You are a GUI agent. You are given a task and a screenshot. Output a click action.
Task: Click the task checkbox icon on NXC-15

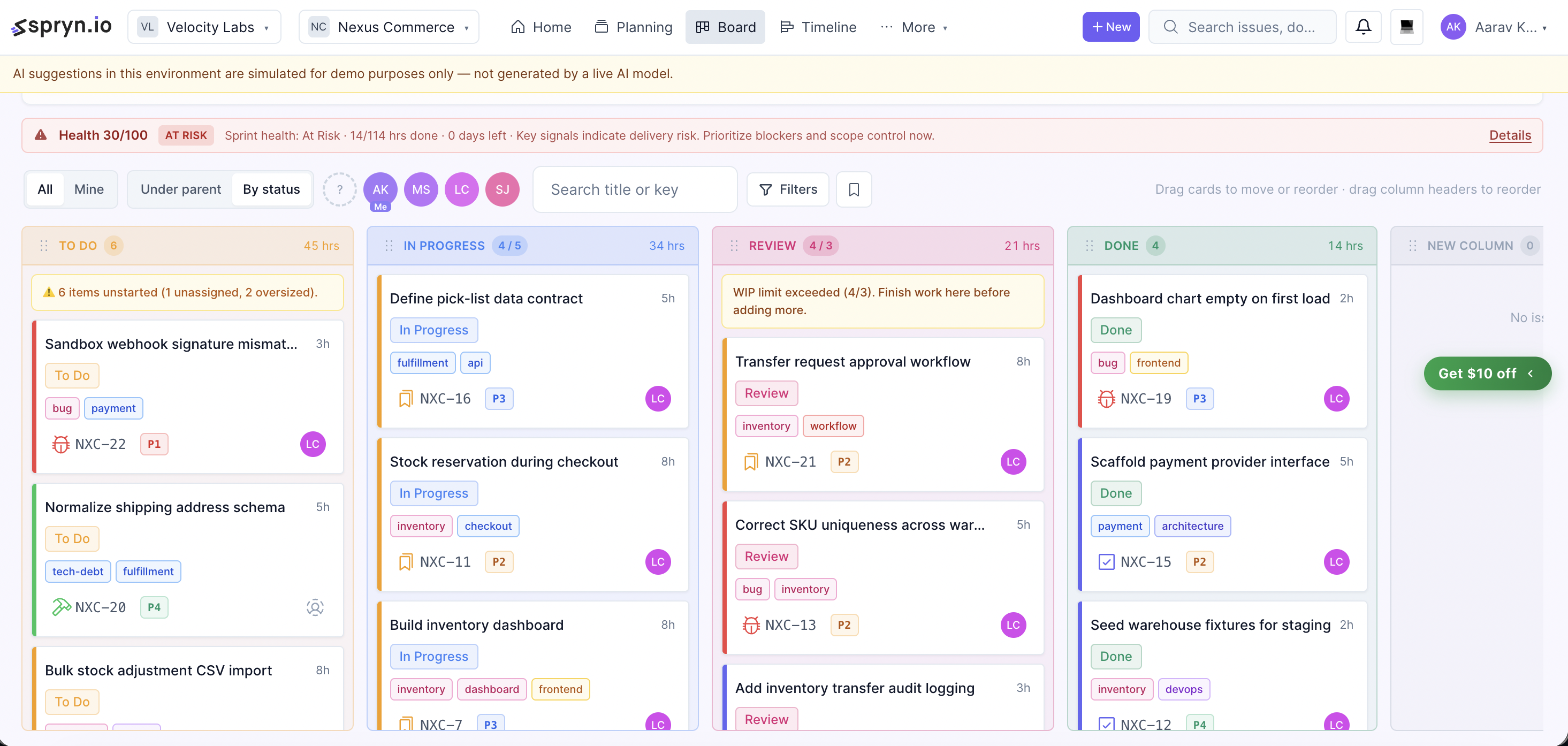click(x=1106, y=561)
